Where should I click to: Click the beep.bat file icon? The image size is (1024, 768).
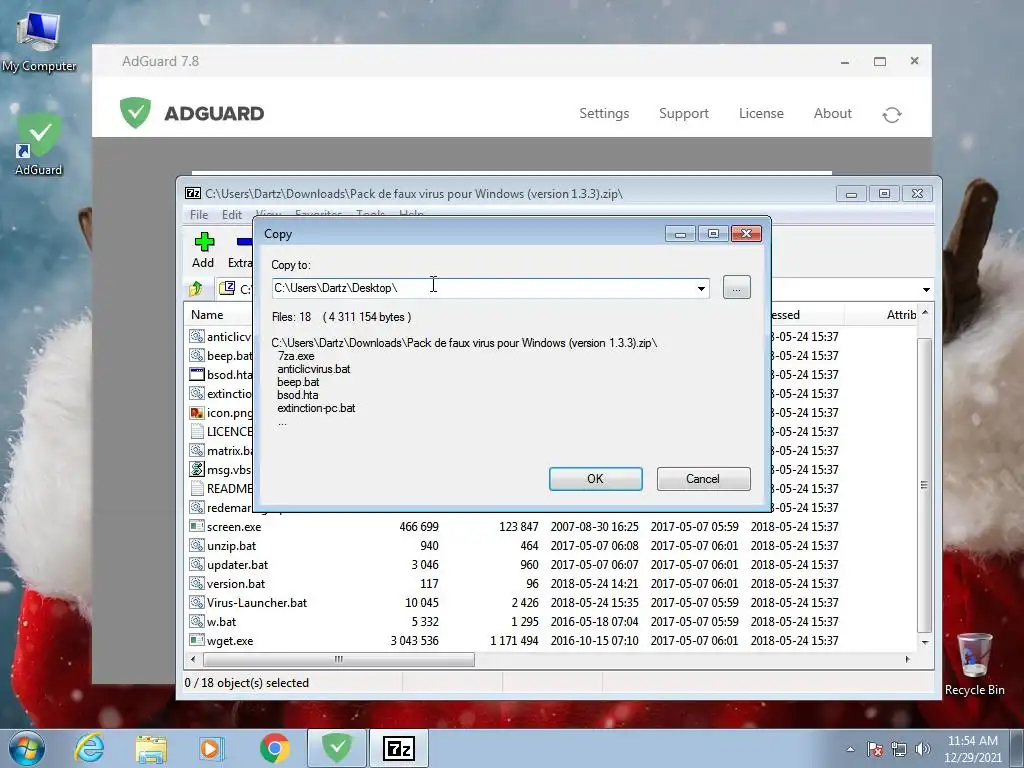pyautogui.click(x=197, y=355)
